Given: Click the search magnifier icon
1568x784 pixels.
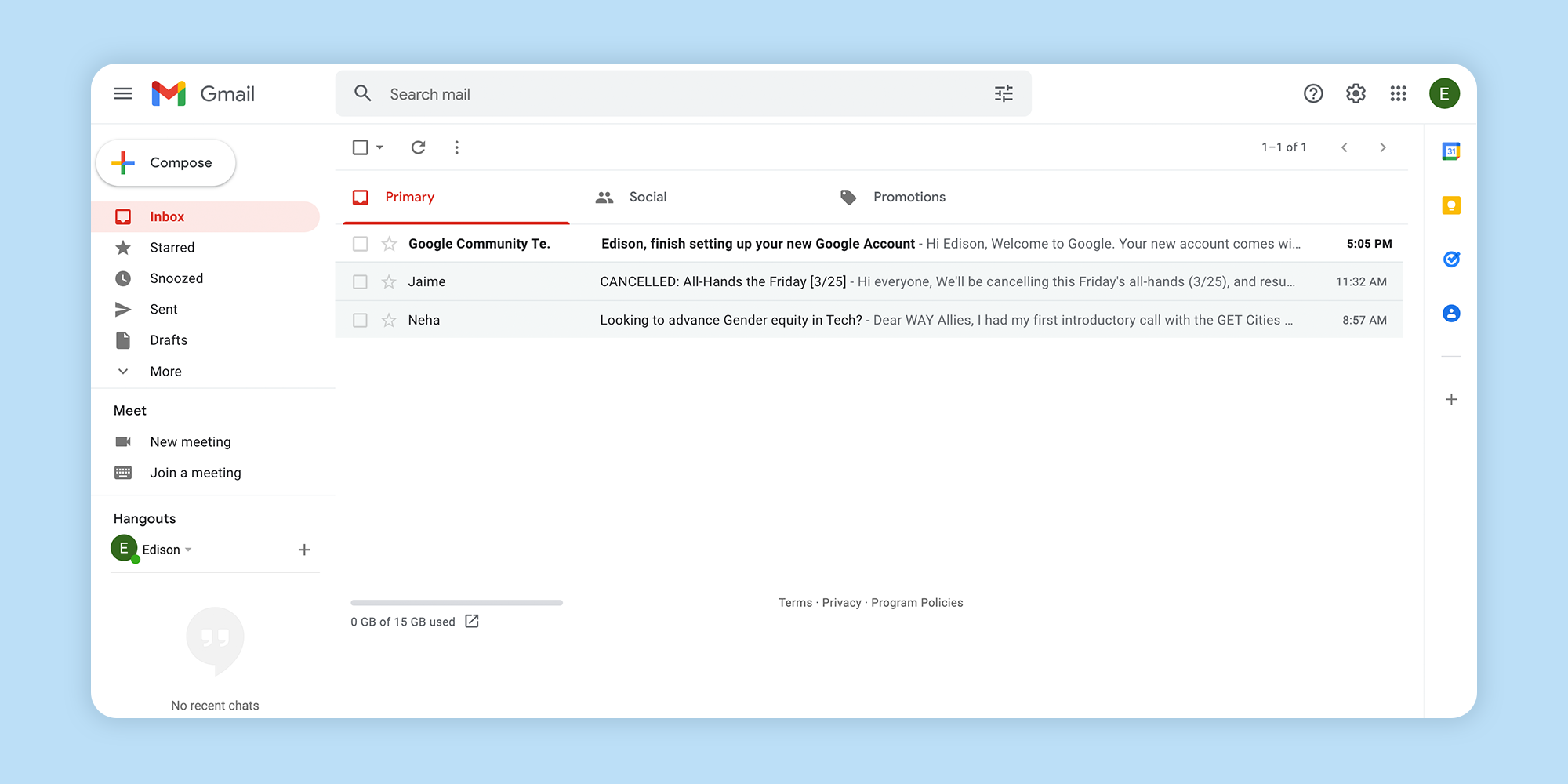Looking at the screenshot, I should coord(362,94).
